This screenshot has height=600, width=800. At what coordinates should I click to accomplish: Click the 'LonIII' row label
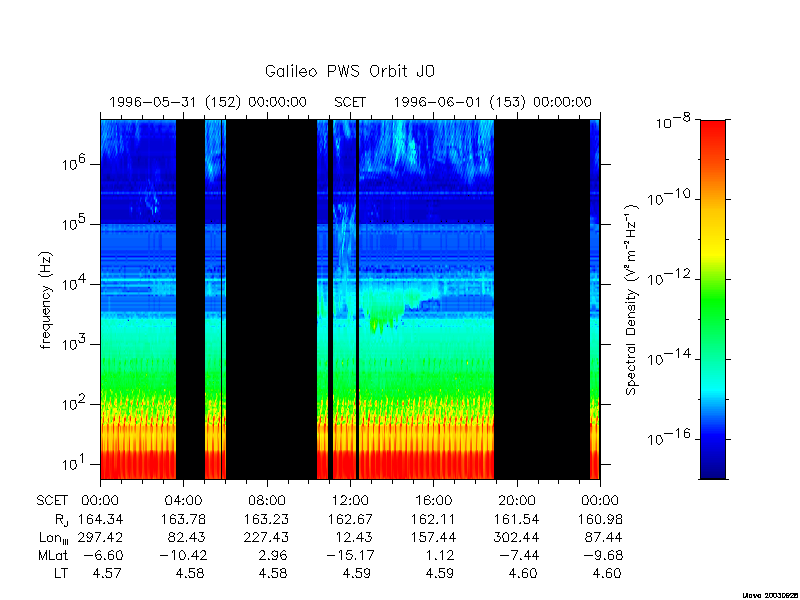[54, 538]
